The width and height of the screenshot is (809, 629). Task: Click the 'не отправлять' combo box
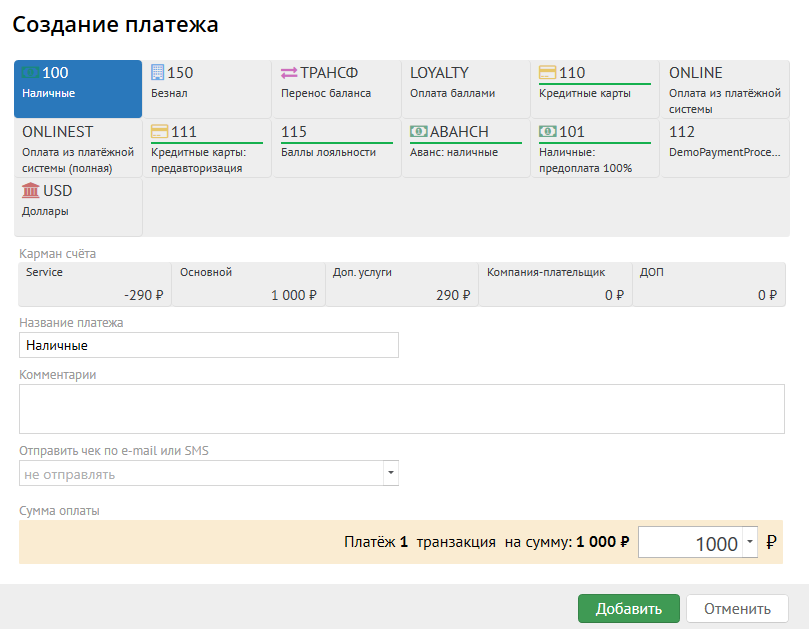pos(200,473)
